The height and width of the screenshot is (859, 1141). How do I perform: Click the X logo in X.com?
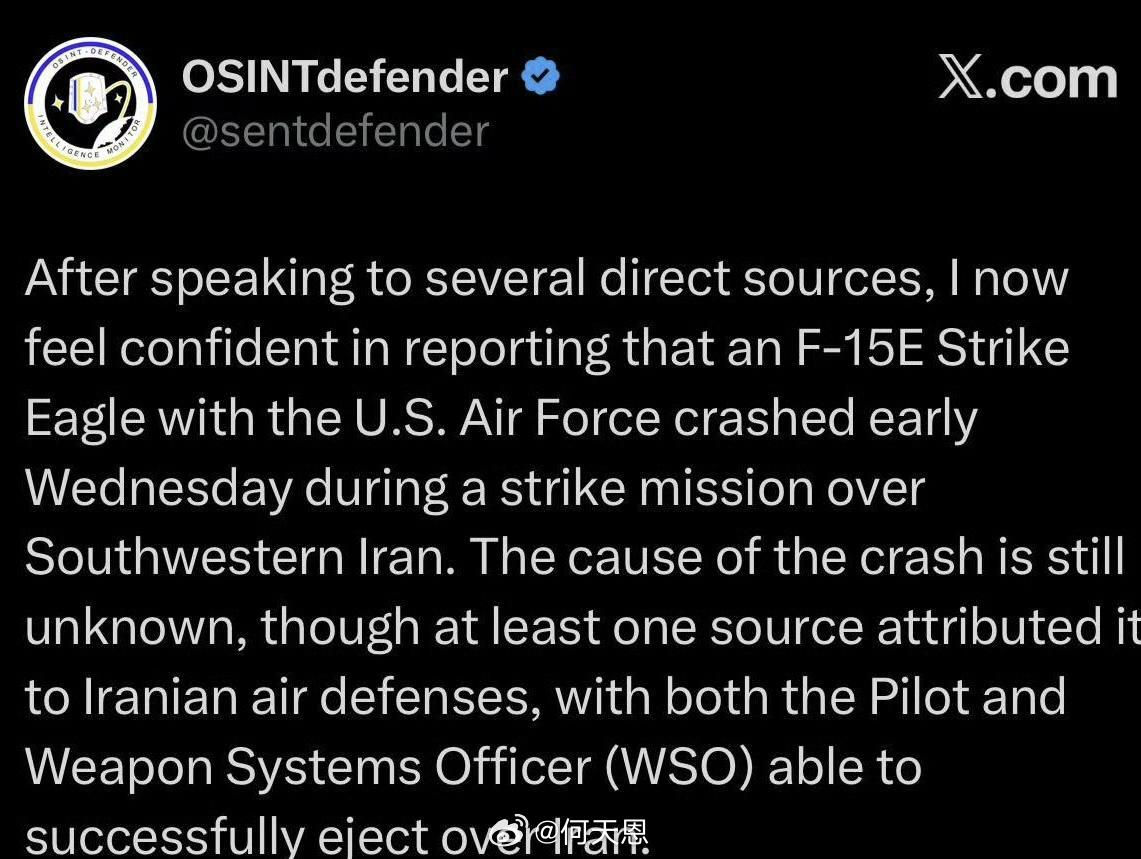(x=960, y=78)
